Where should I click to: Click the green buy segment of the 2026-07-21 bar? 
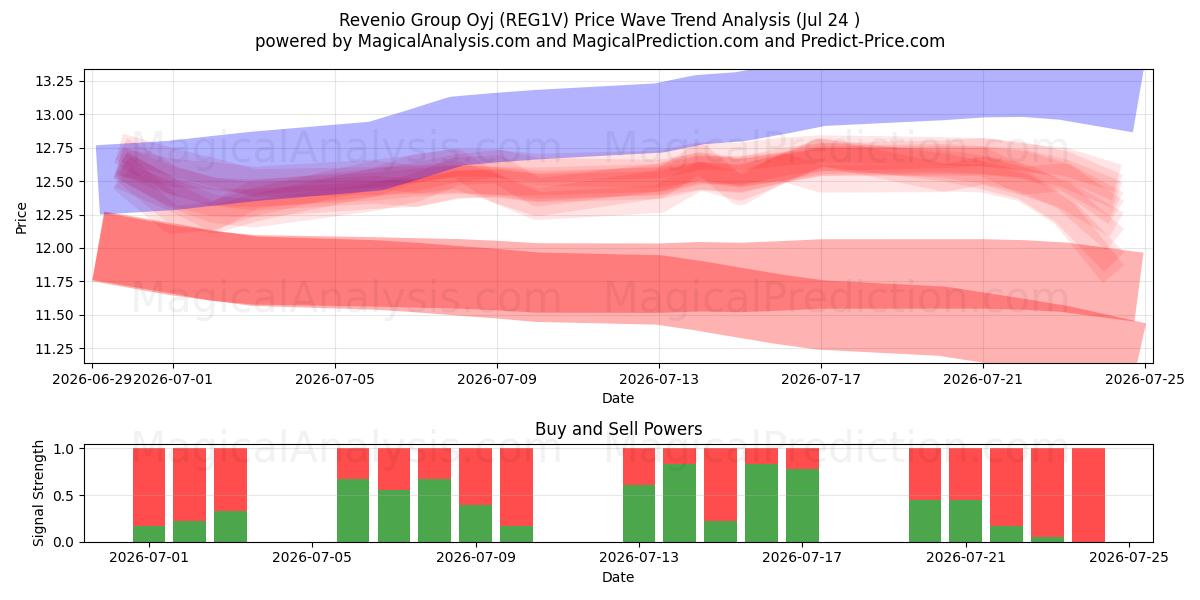(x=965, y=521)
